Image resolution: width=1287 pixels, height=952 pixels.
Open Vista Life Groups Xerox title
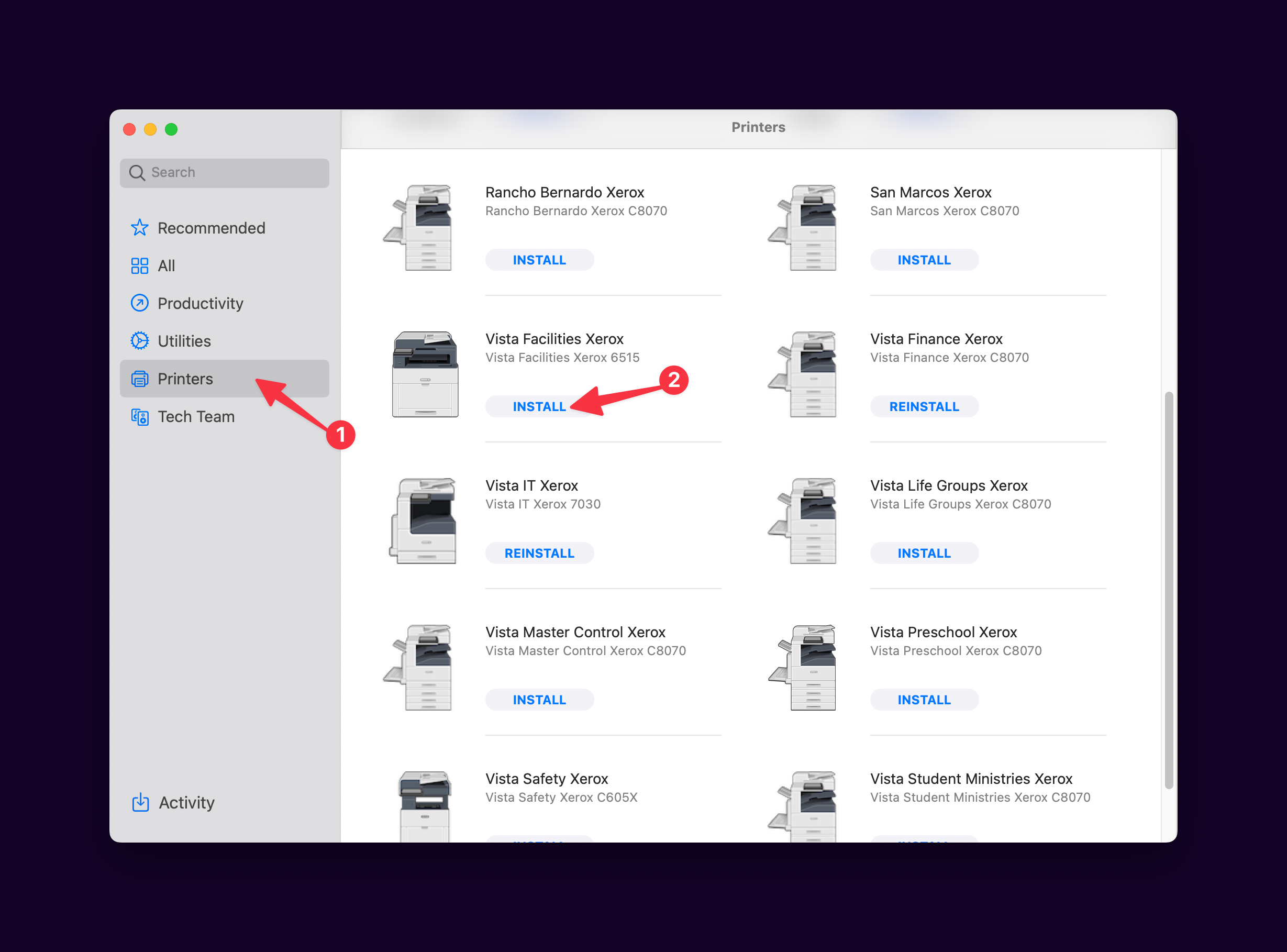[x=948, y=485]
